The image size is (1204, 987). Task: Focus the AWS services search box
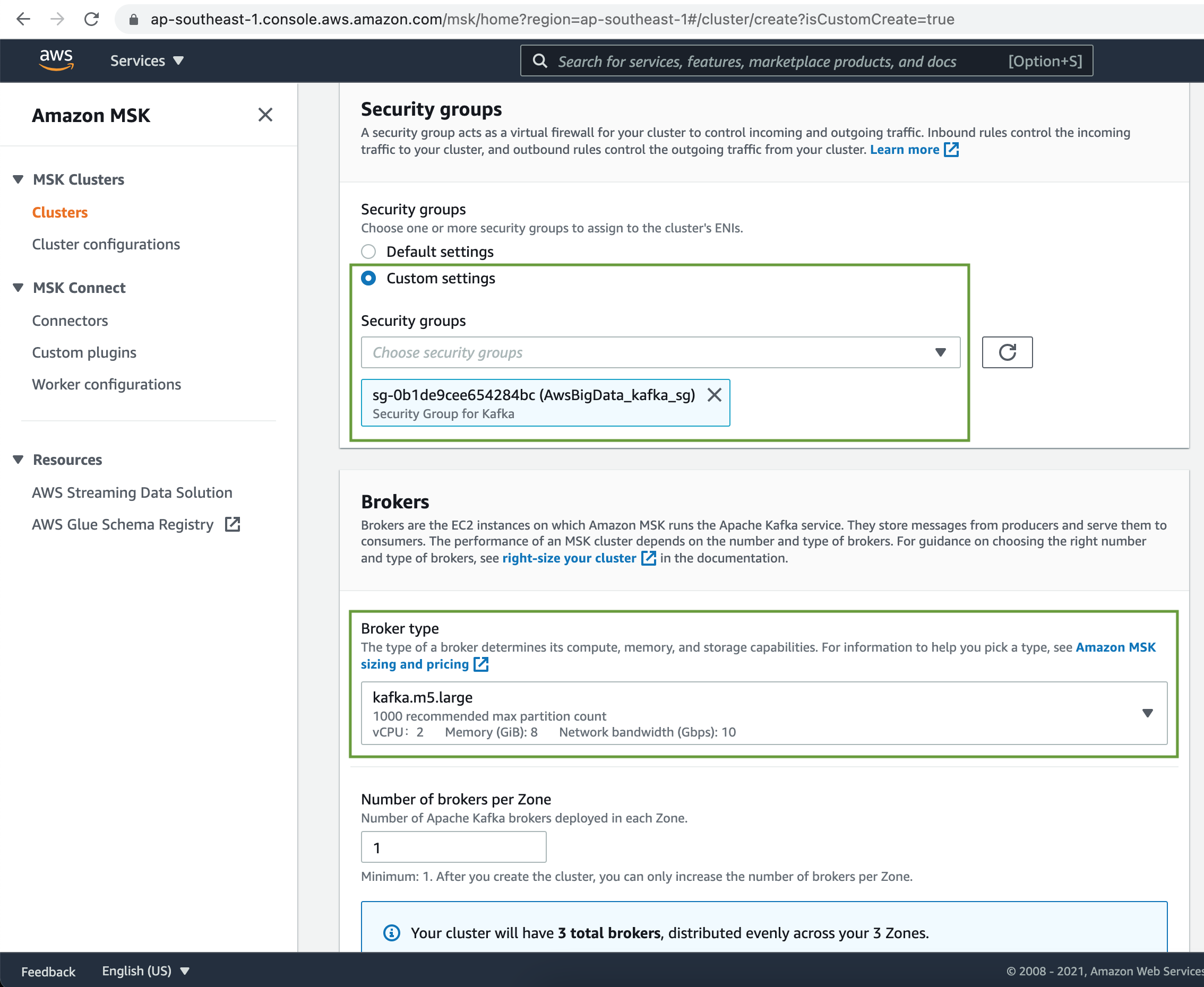click(806, 61)
